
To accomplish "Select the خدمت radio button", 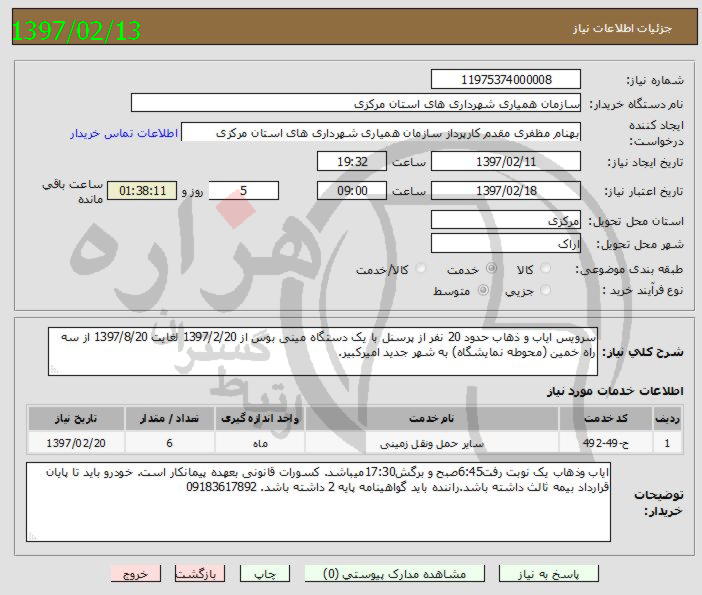I will (x=491, y=269).
